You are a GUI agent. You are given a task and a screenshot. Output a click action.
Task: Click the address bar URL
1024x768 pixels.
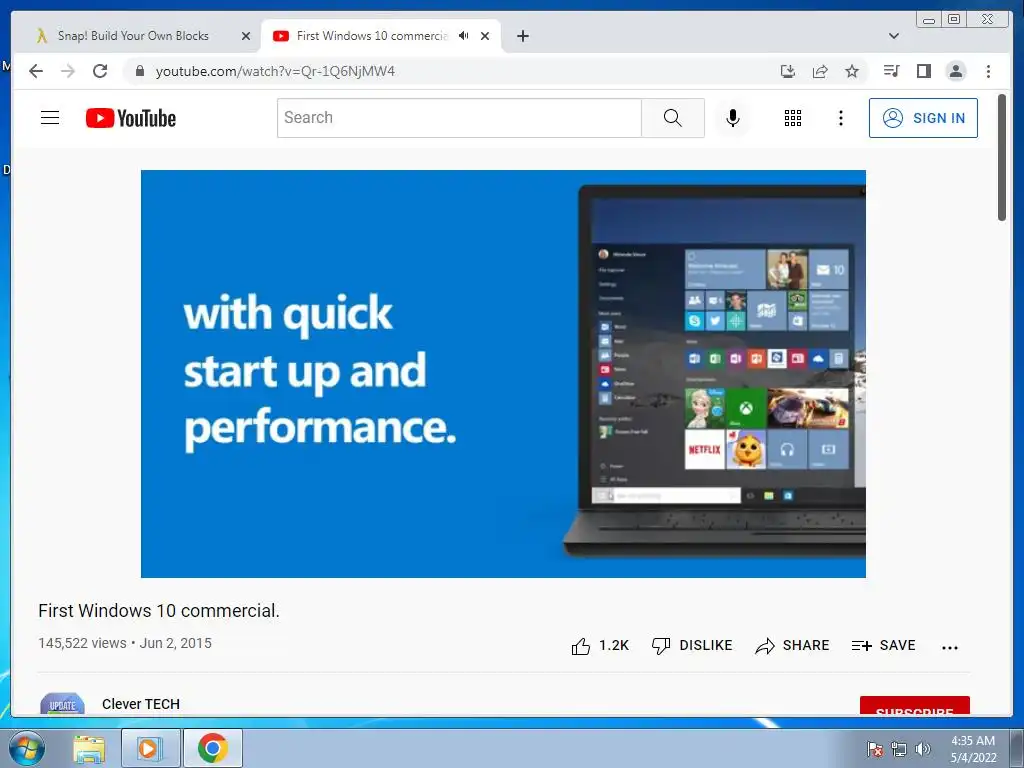(275, 71)
